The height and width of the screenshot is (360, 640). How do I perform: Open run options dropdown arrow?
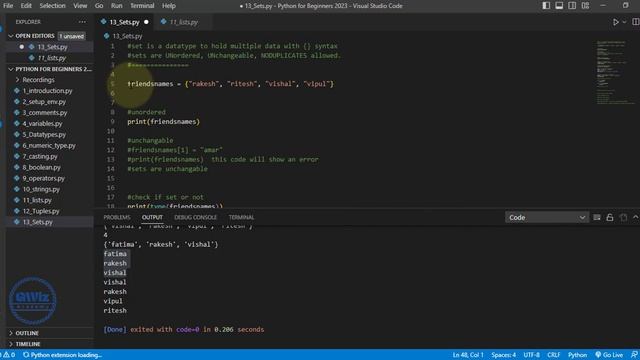pyautogui.click(x=624, y=22)
